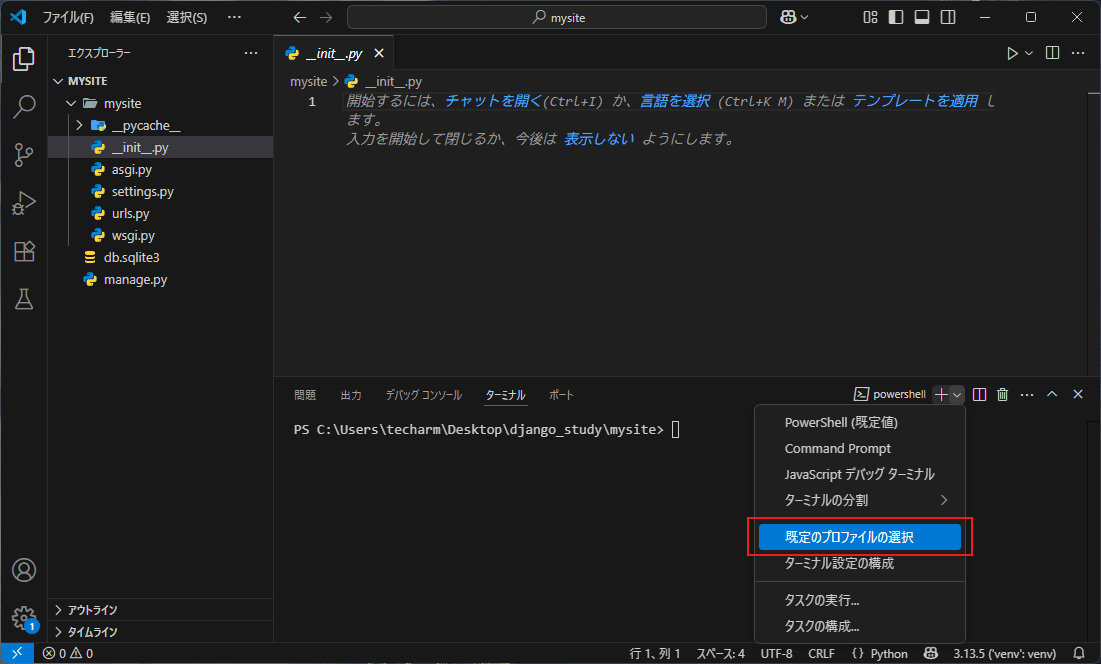Image resolution: width=1101 pixels, height=664 pixels.
Task: Go back with navigation arrow
Action: [x=300, y=18]
